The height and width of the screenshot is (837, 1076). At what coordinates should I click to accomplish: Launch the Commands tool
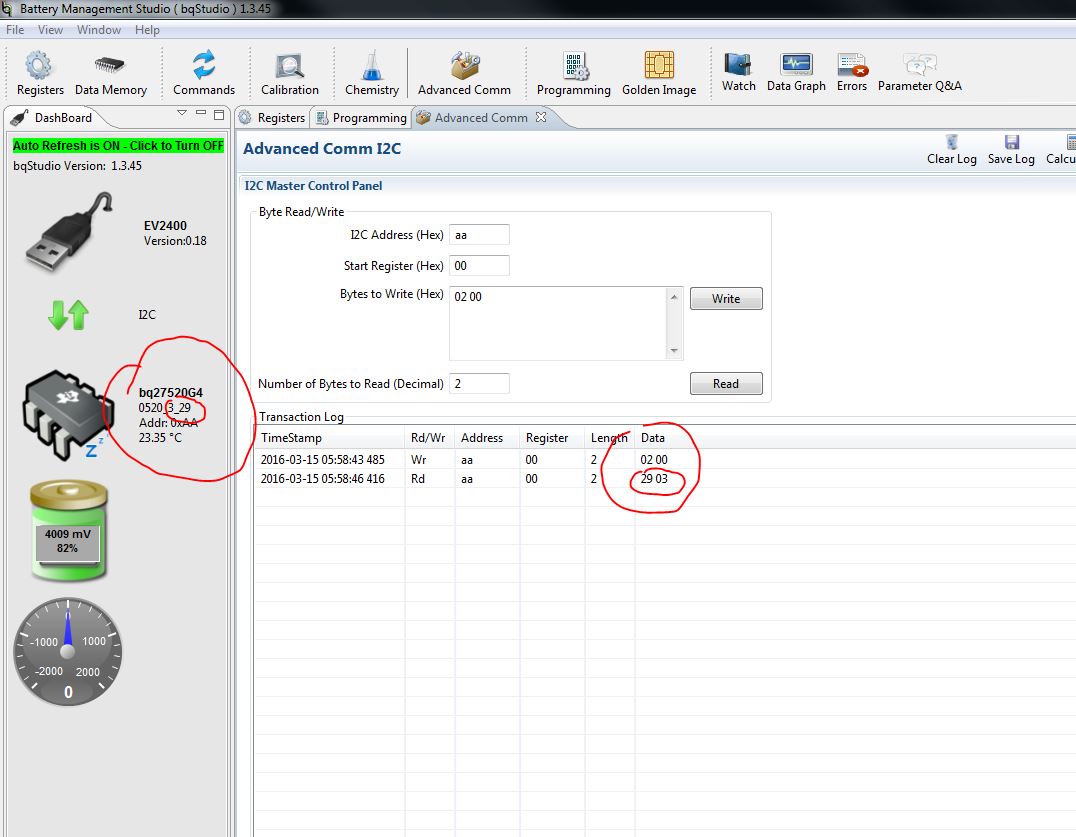point(204,73)
